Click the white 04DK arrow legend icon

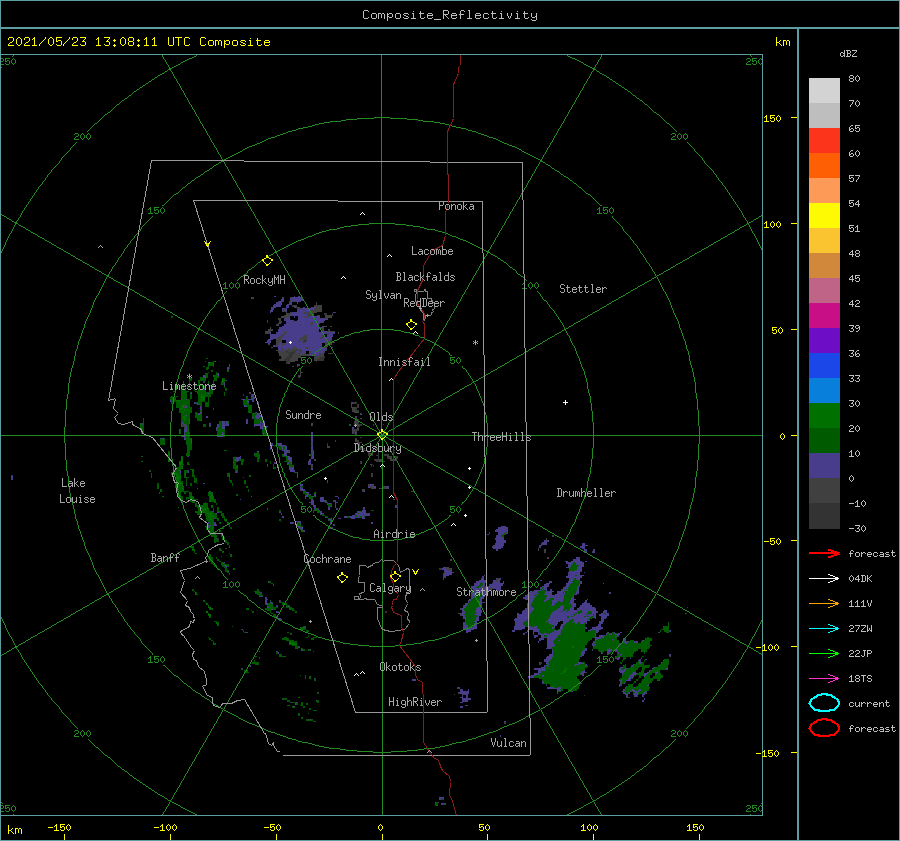pos(824,578)
